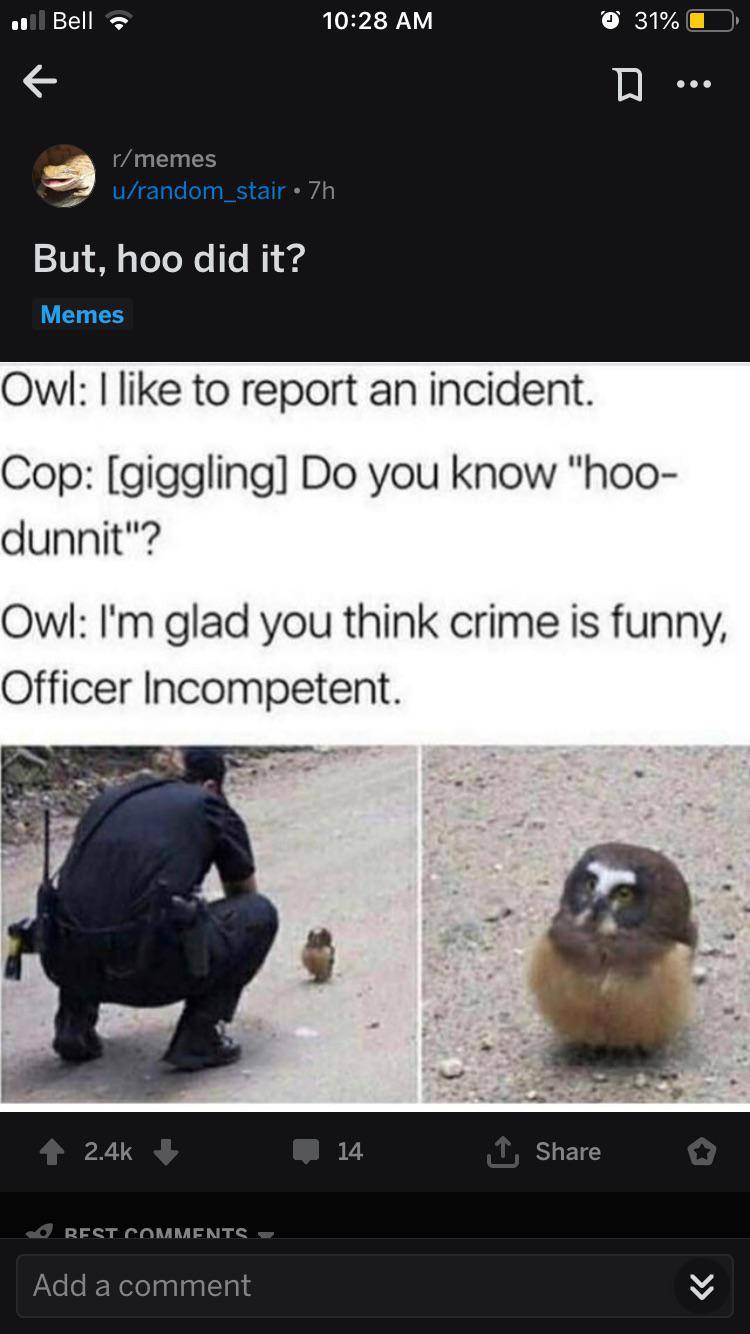Open the u/random_stair profile link
This screenshot has width=750, height=1334.
click(199, 190)
